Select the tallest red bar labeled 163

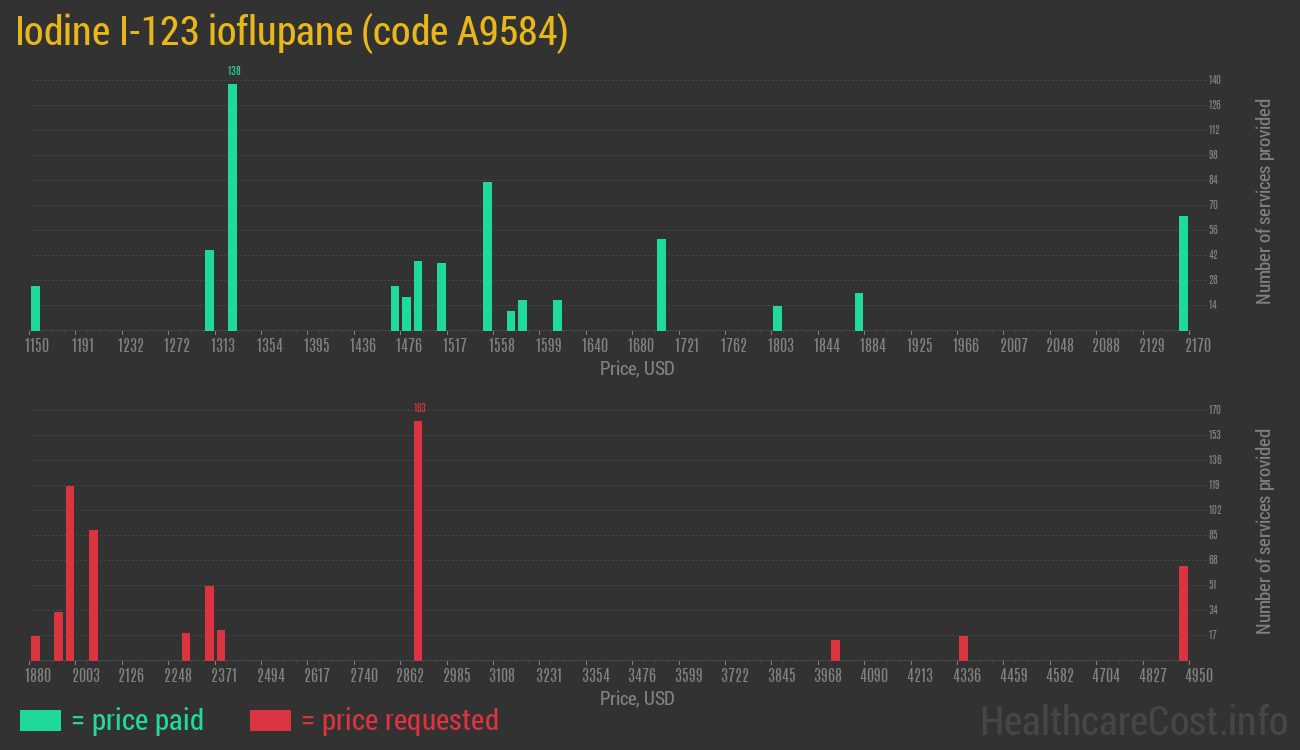[418, 540]
